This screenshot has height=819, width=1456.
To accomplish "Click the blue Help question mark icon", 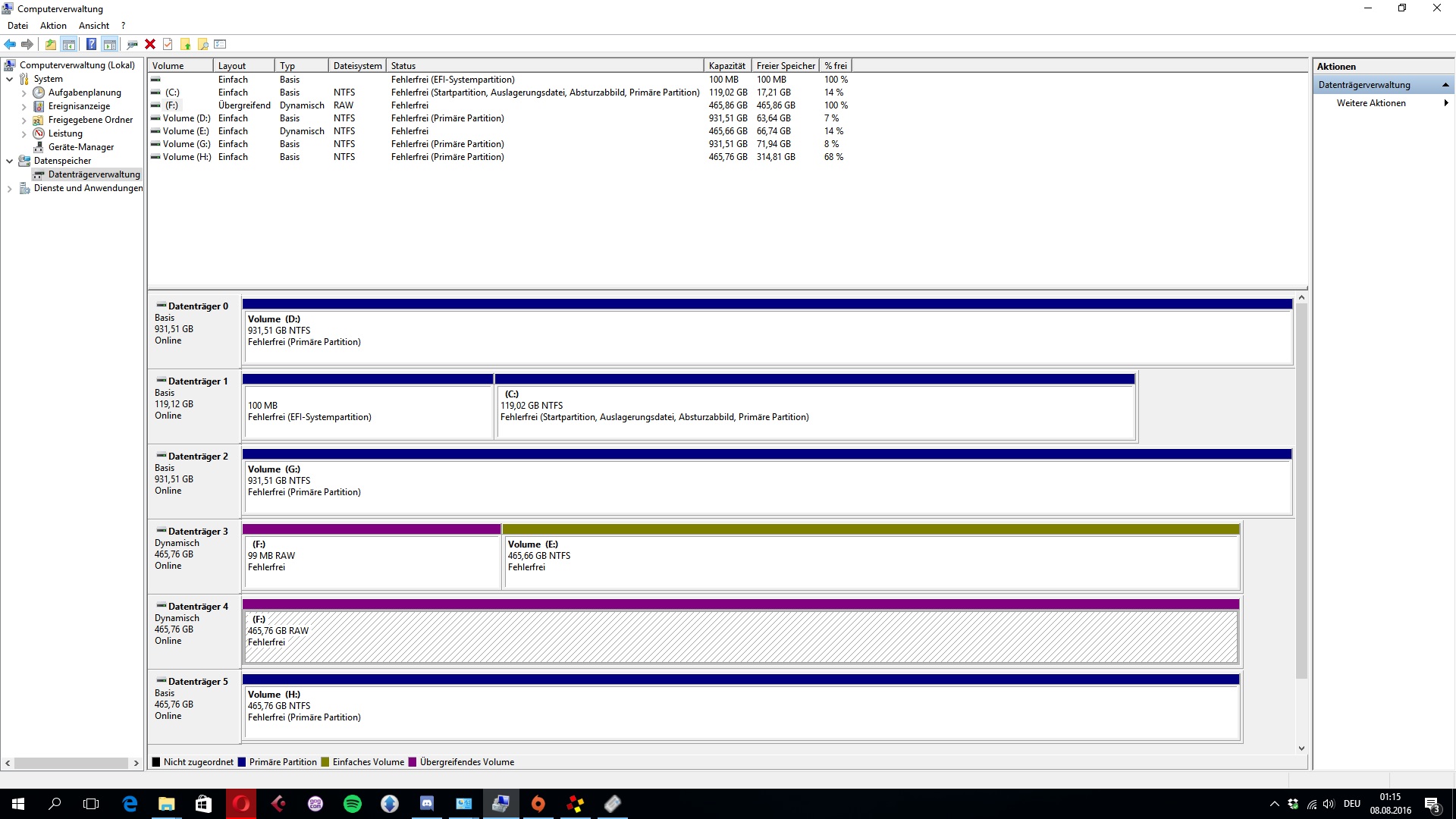I will click(91, 44).
